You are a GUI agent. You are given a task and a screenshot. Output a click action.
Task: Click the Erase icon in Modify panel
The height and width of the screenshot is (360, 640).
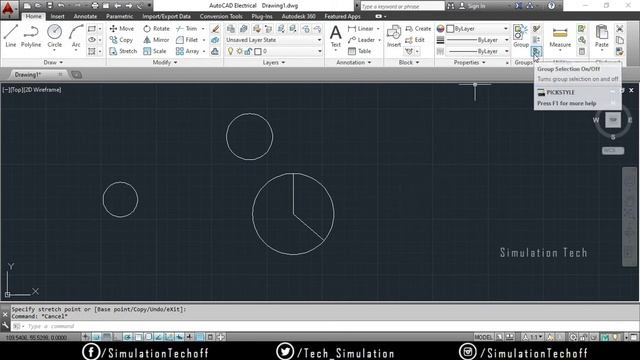pos(215,29)
